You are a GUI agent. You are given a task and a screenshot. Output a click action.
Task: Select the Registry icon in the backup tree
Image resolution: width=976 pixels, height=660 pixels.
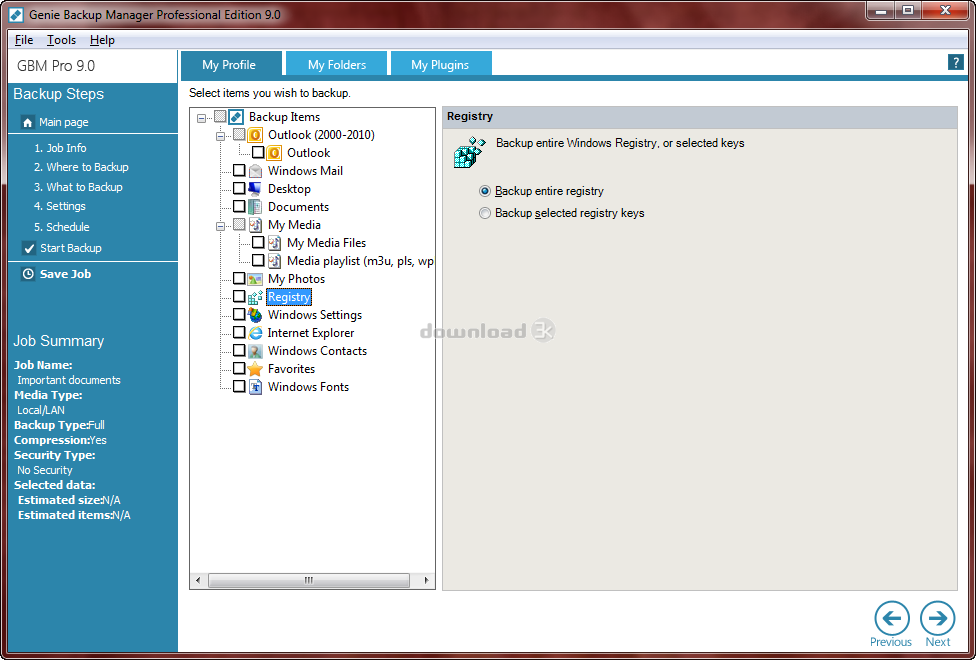click(x=256, y=297)
